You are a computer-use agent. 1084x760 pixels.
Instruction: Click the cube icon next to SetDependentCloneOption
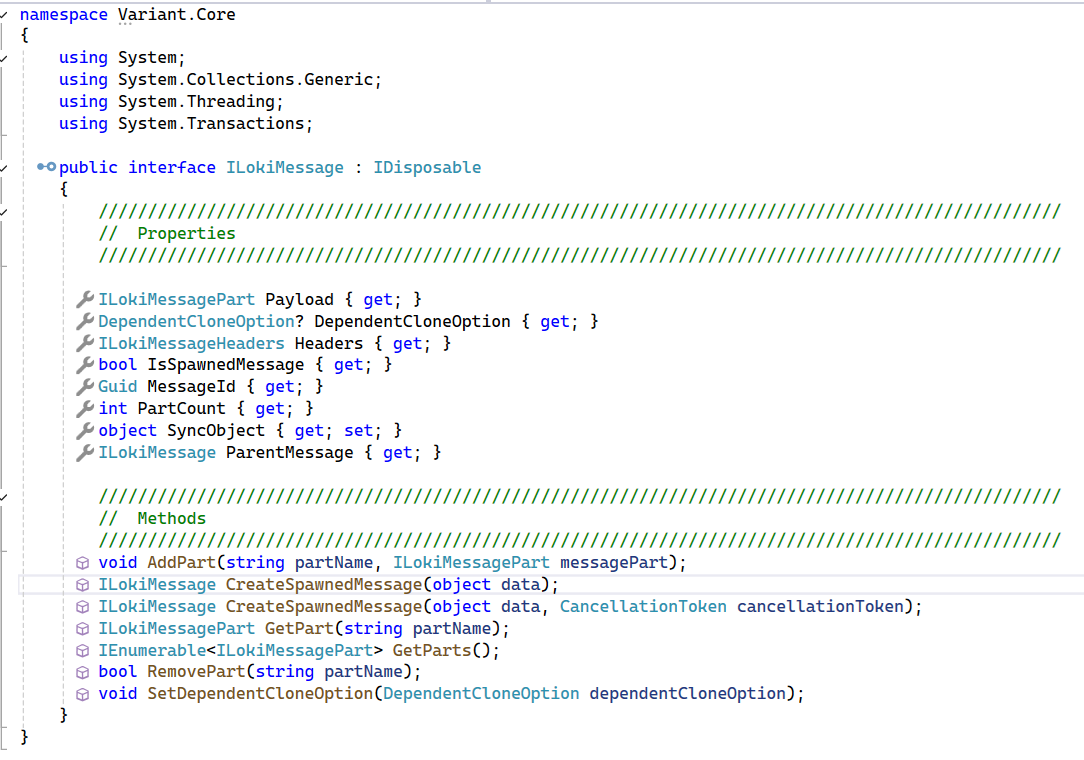[84, 694]
